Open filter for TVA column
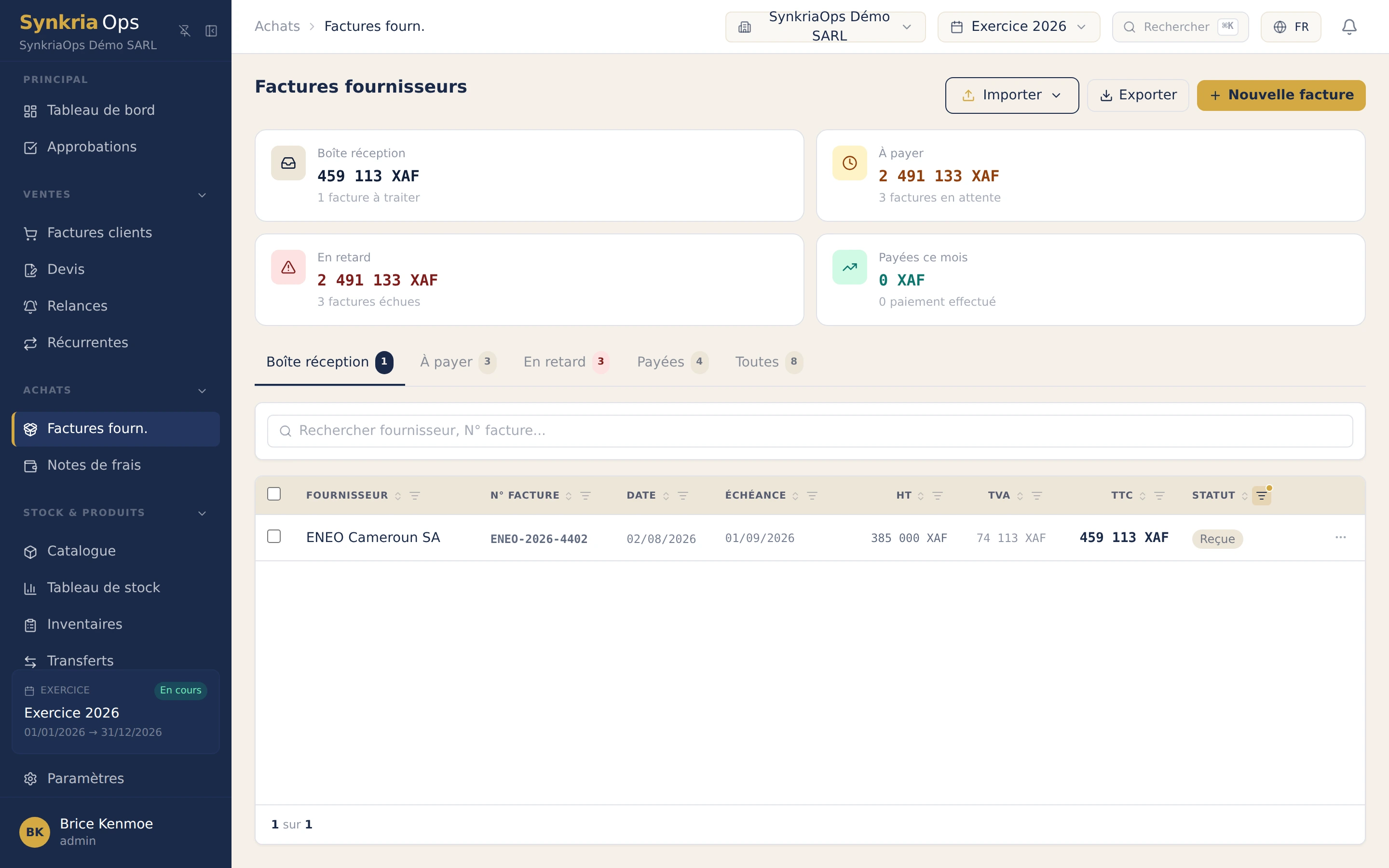This screenshot has height=868, width=1389. [1036, 496]
